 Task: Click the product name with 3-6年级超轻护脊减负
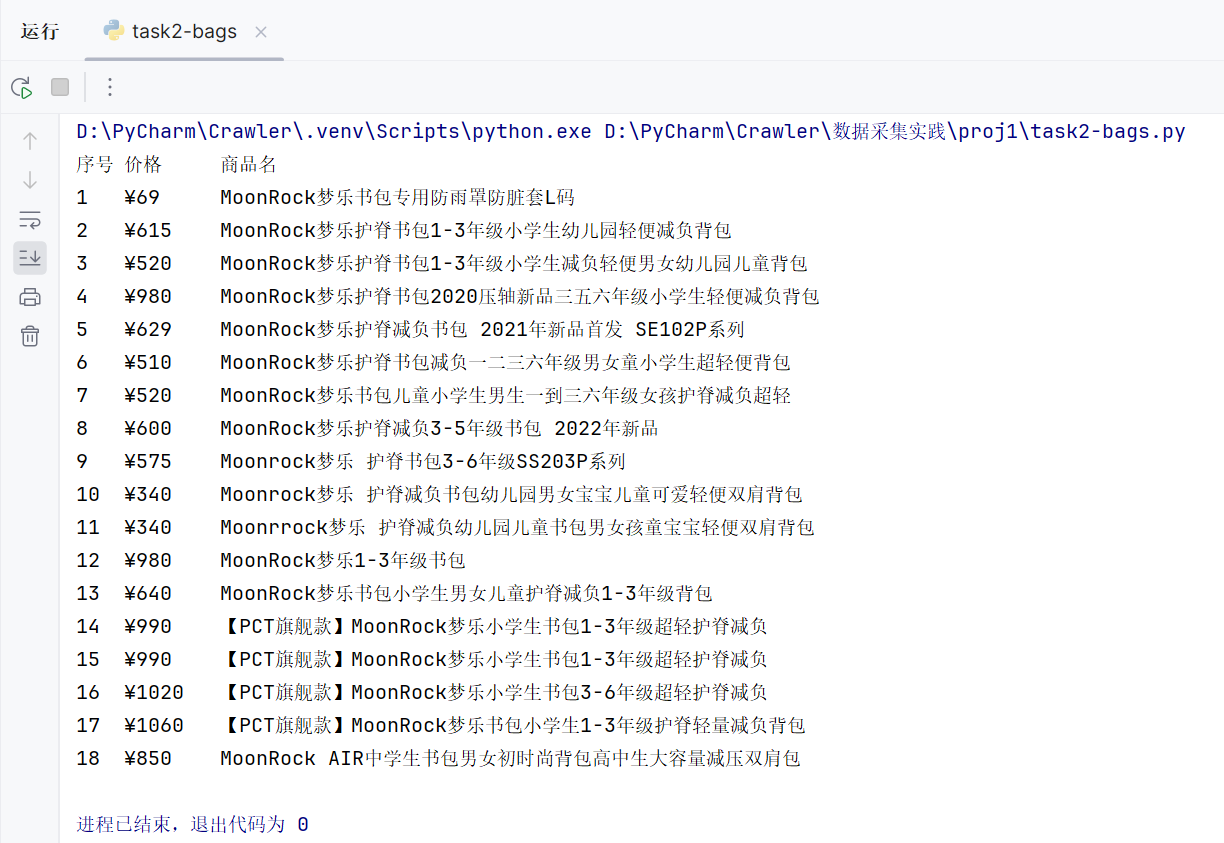tap(494, 692)
